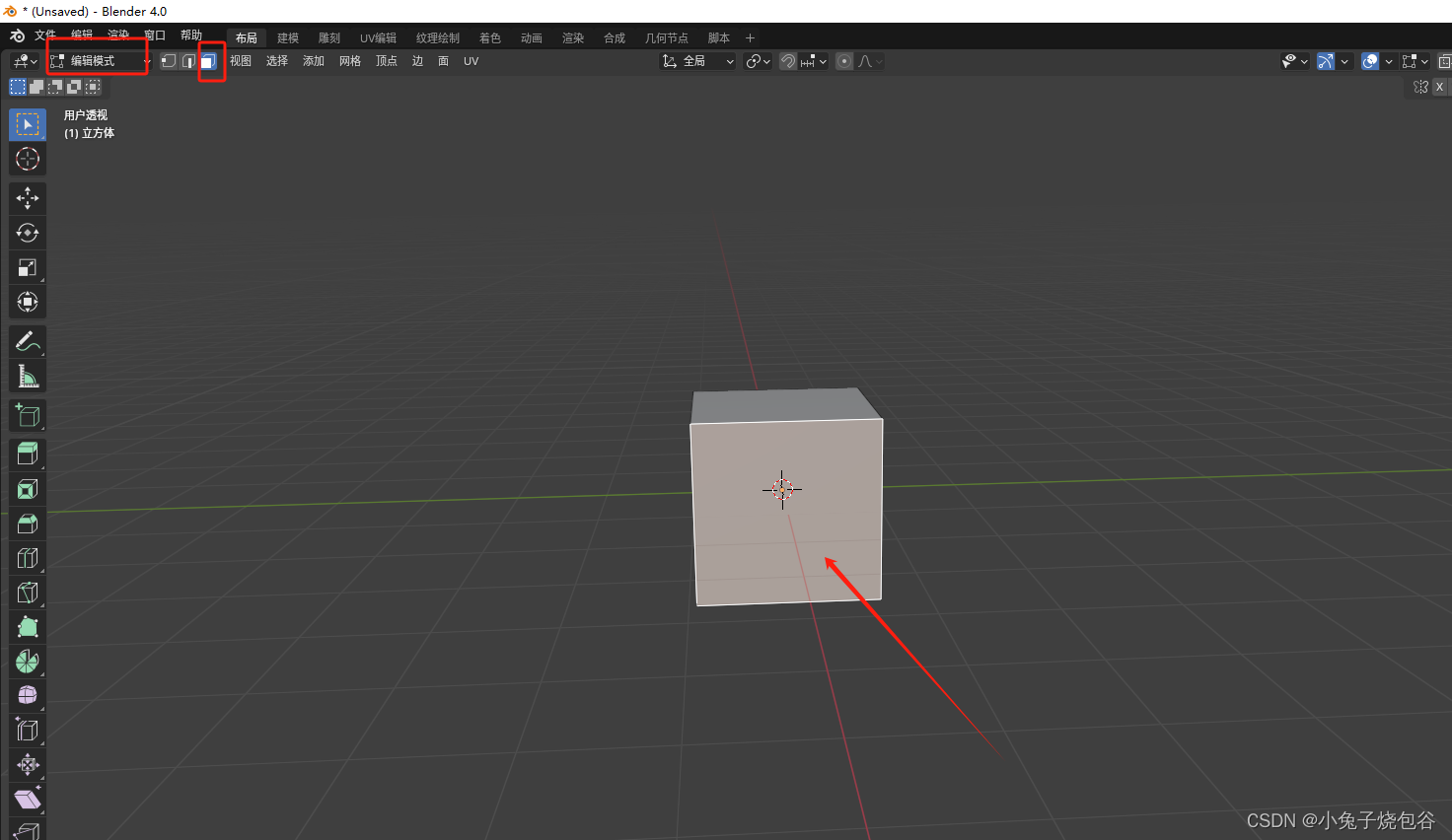Open the 选择 viewport menu
Screen dimensions: 1452x840
[x=277, y=61]
